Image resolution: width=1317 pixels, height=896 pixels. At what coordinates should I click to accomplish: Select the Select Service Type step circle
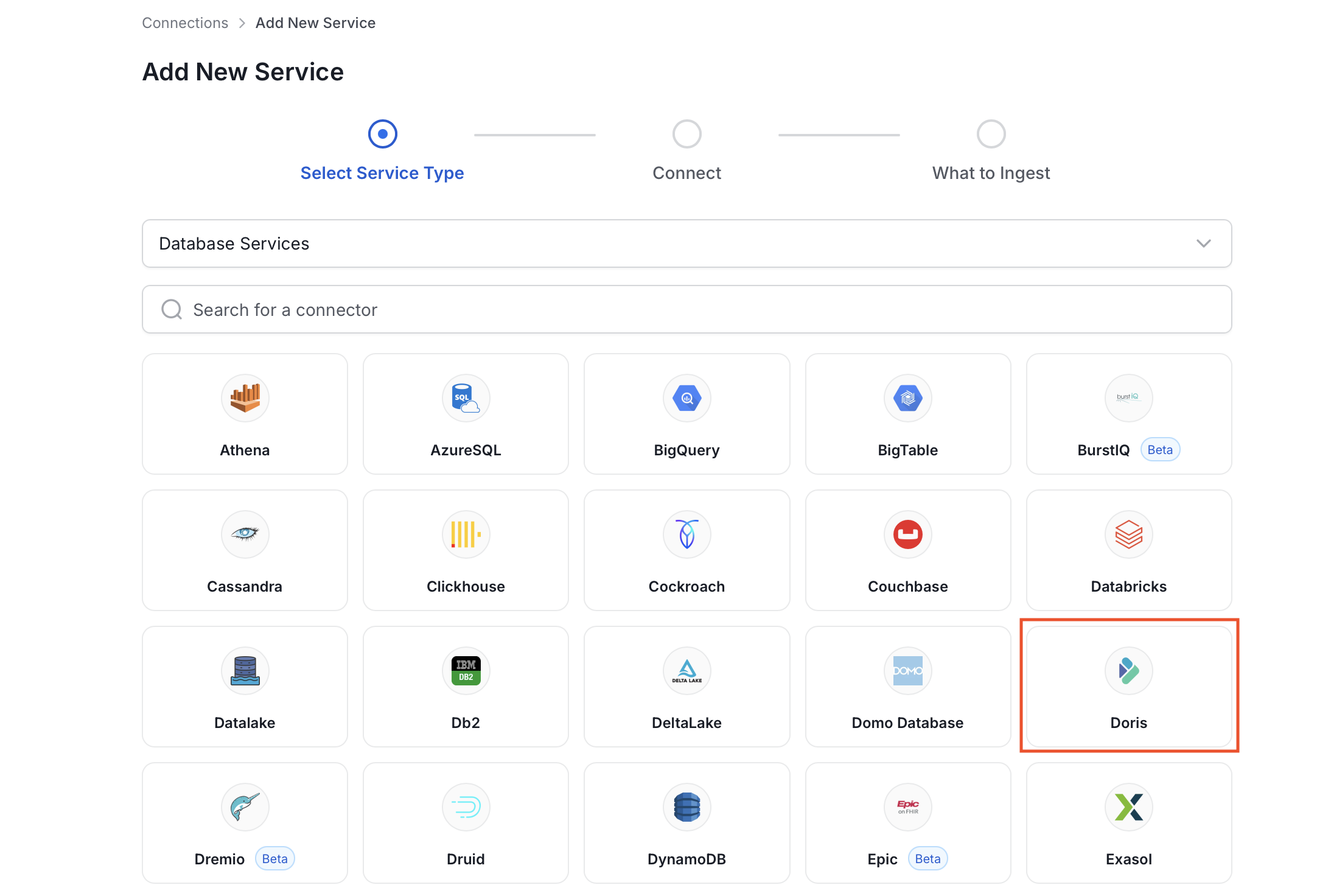[x=383, y=134]
